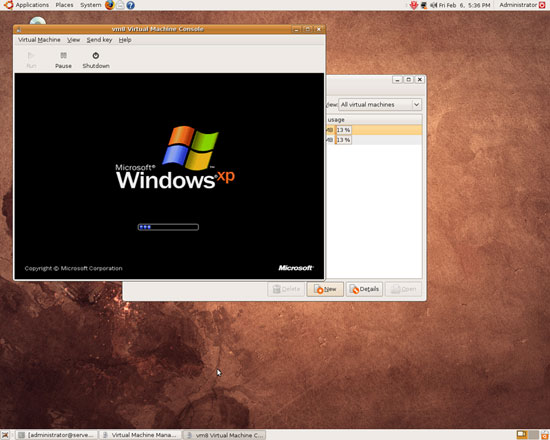The height and width of the screenshot is (440, 550).
Task: Click the Administrator user switcher label
Action: pyautogui.click(x=518, y=5)
